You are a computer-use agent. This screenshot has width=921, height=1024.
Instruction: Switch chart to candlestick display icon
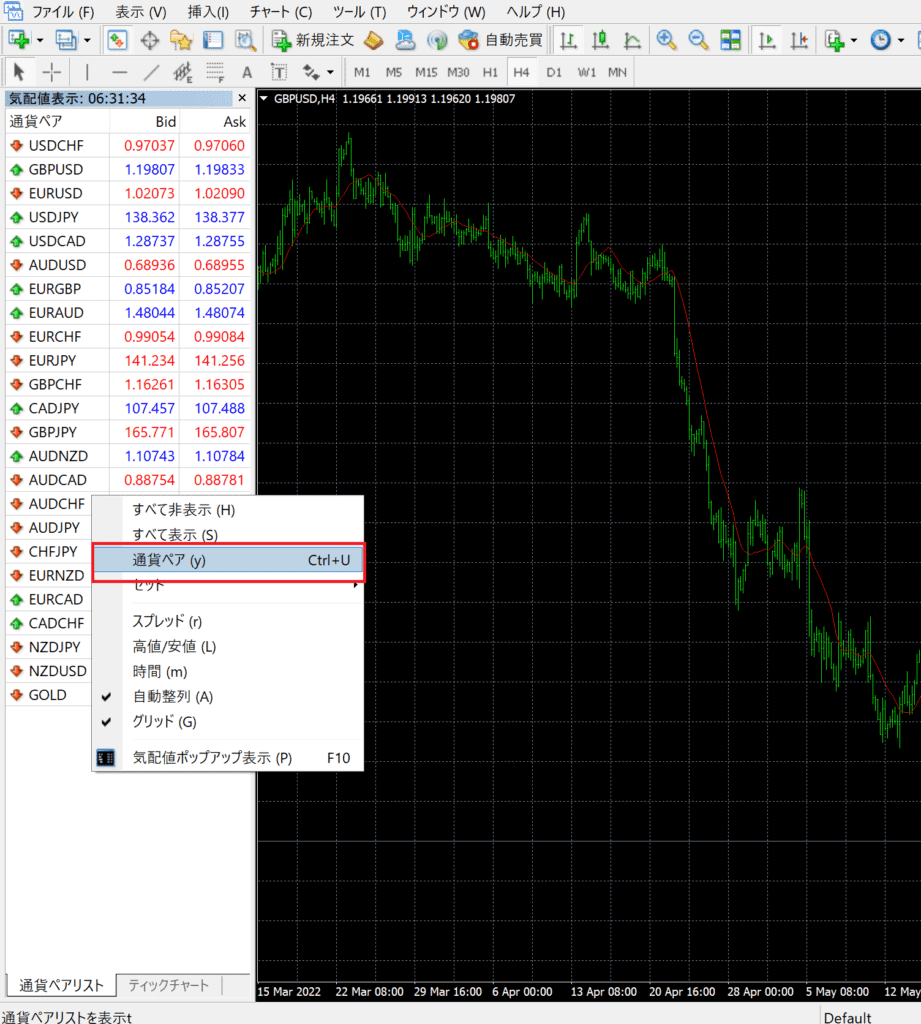600,41
